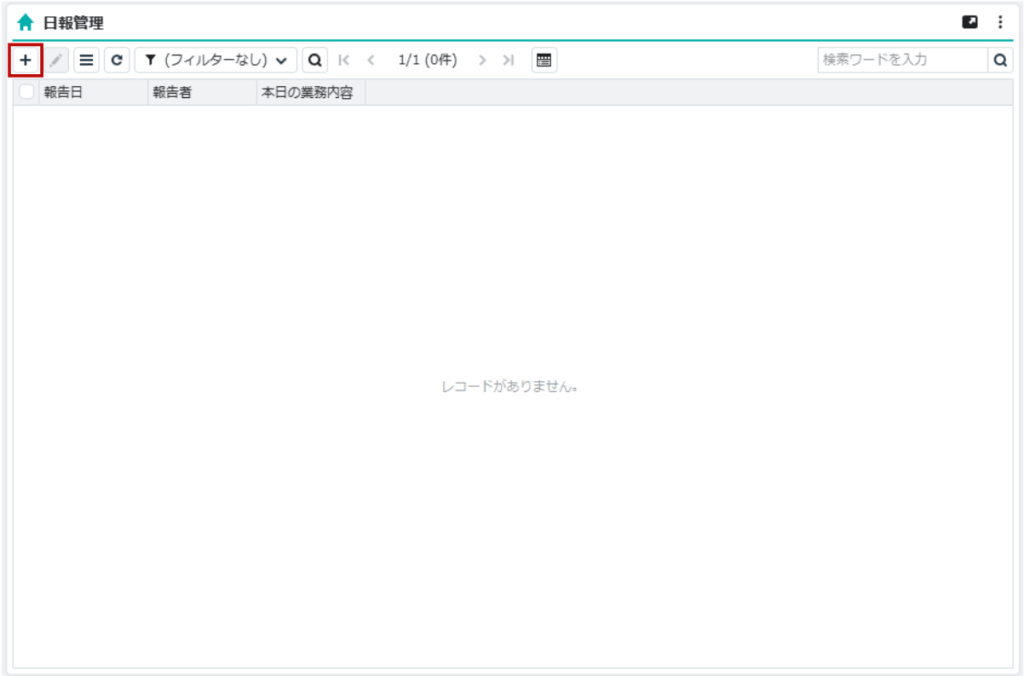Screen dimensions: 1024x676
Task: Expand the (フィルターなし) filter dropdown
Action: (216, 60)
